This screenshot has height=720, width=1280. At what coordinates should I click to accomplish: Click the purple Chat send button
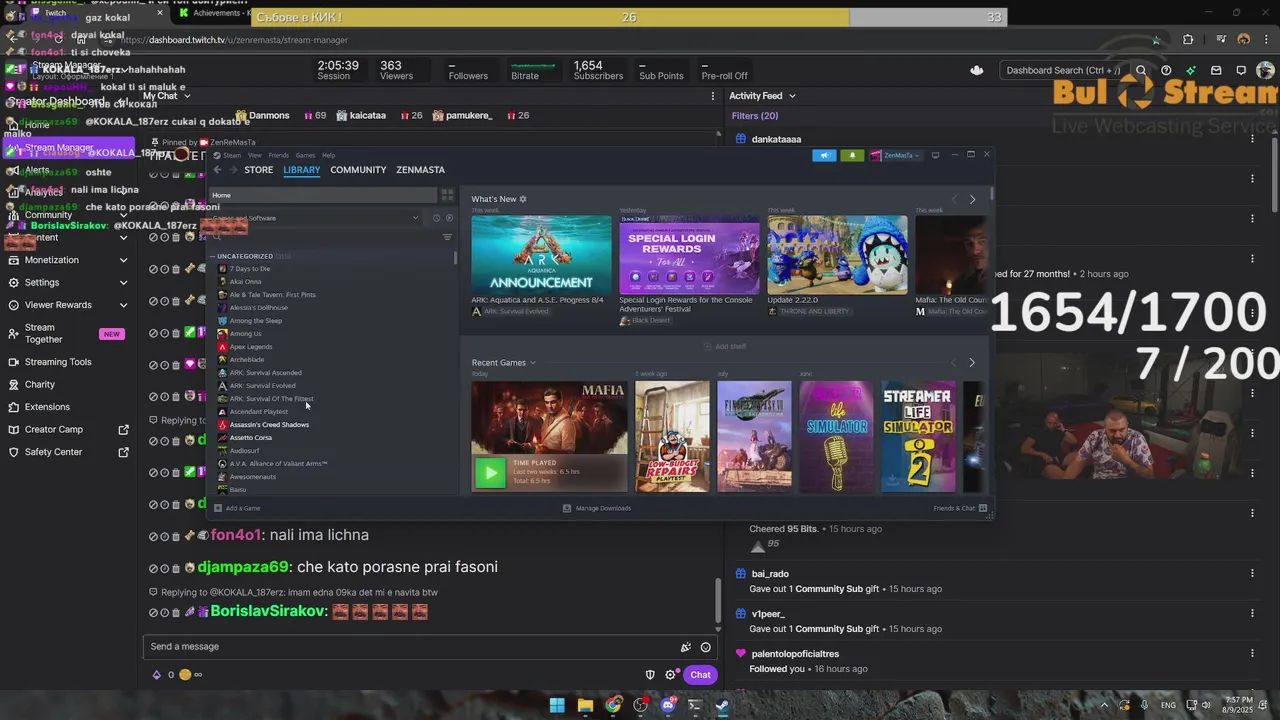click(x=700, y=675)
